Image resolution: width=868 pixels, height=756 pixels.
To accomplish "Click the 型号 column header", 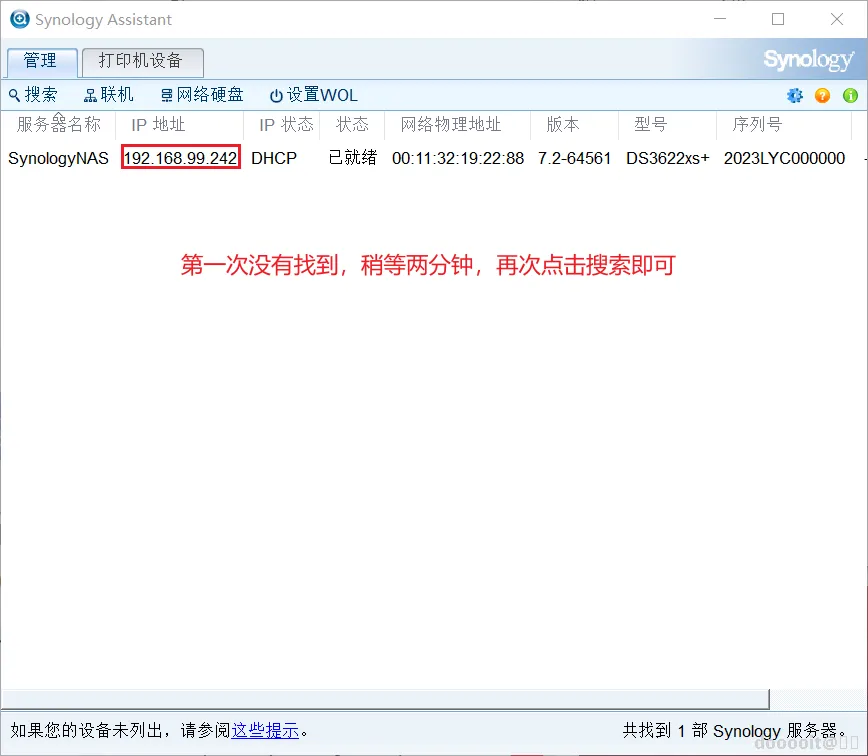I will click(x=651, y=125).
